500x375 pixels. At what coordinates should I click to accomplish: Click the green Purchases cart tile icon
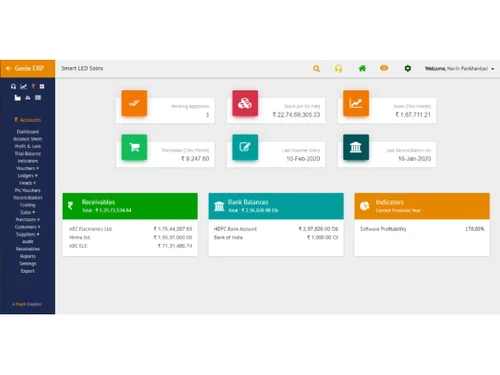134,147
